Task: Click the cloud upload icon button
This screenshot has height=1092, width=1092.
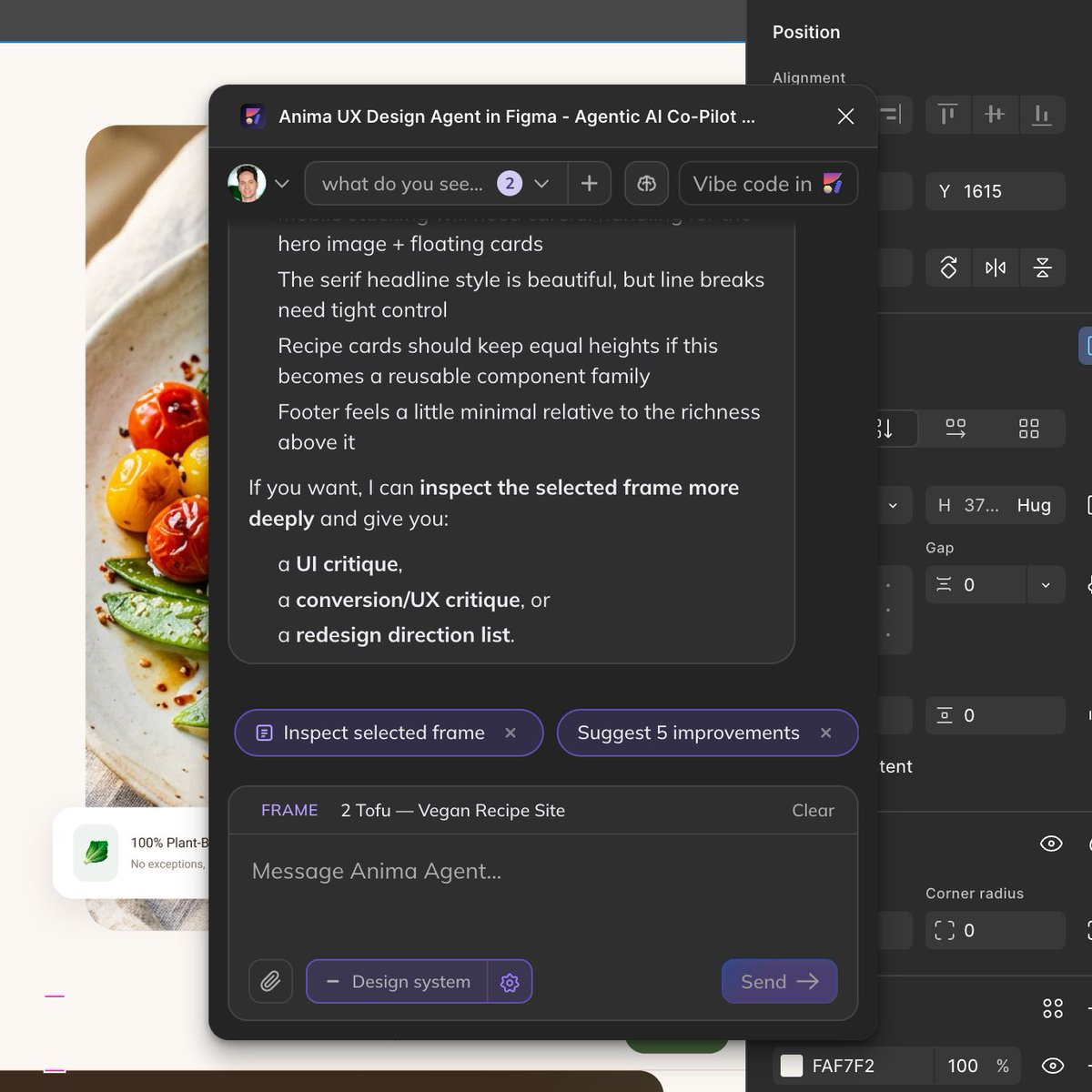Action: click(647, 184)
